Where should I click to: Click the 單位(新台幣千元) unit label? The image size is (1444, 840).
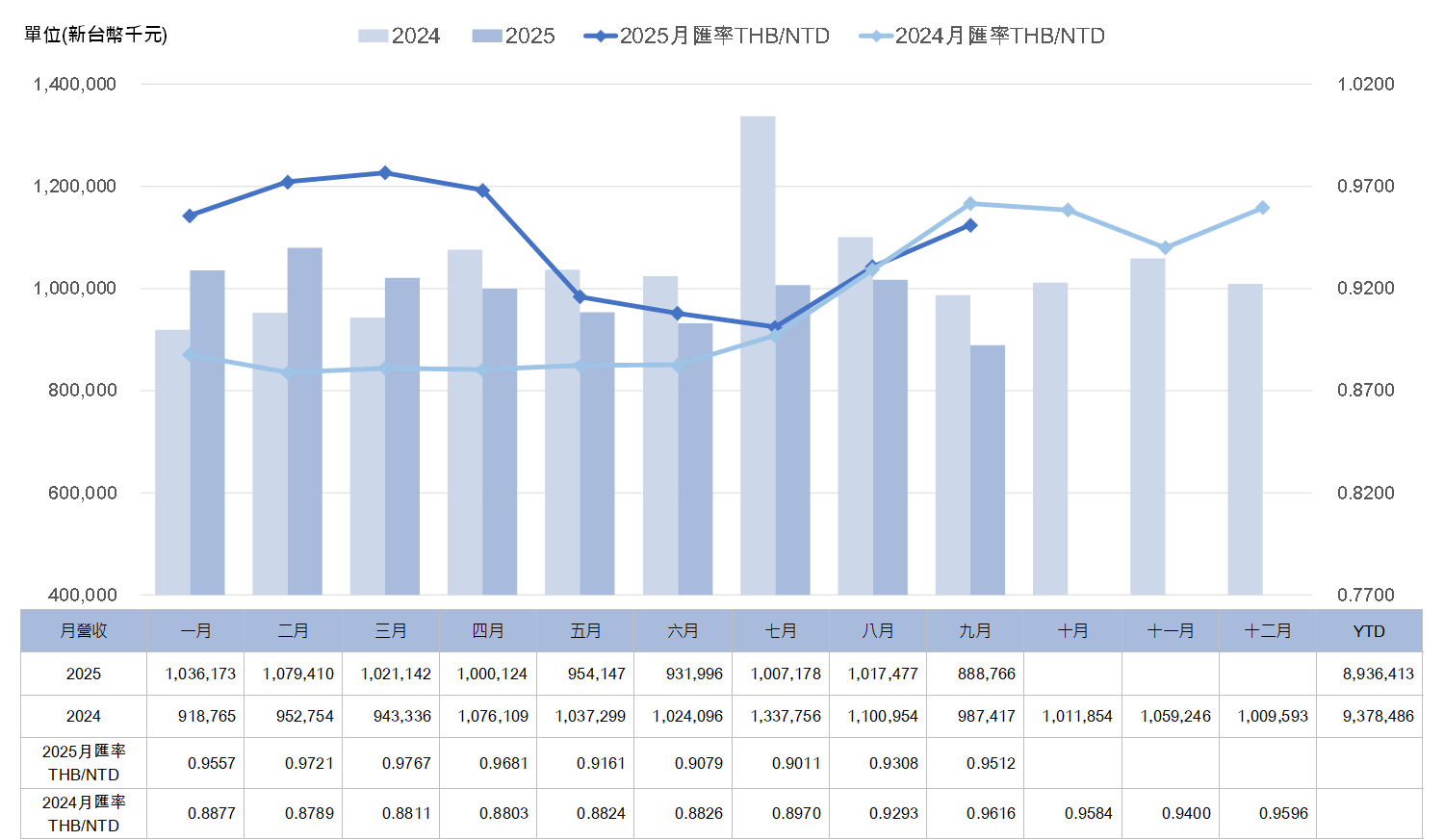click(x=95, y=36)
